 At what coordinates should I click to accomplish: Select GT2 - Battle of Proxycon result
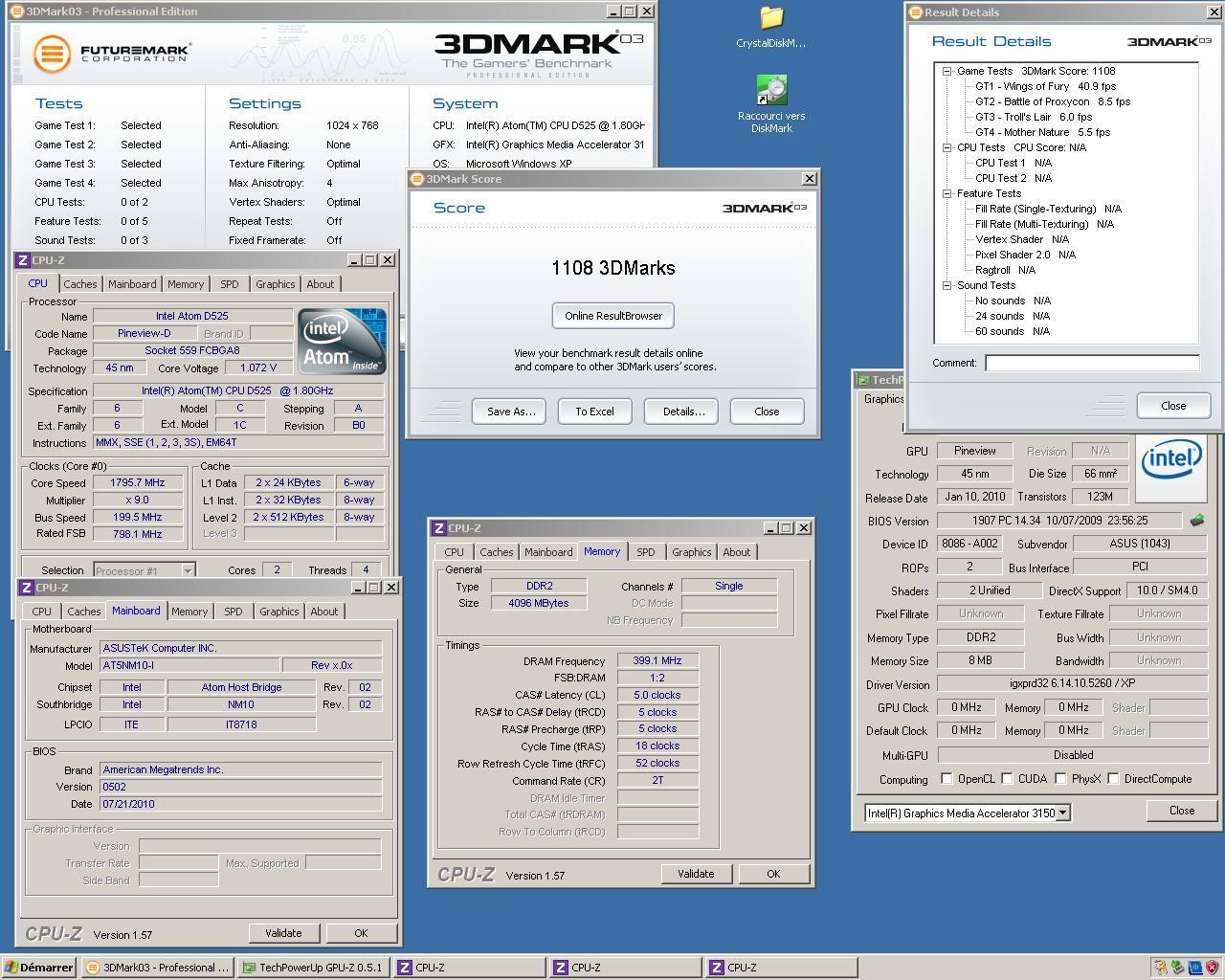[1053, 101]
